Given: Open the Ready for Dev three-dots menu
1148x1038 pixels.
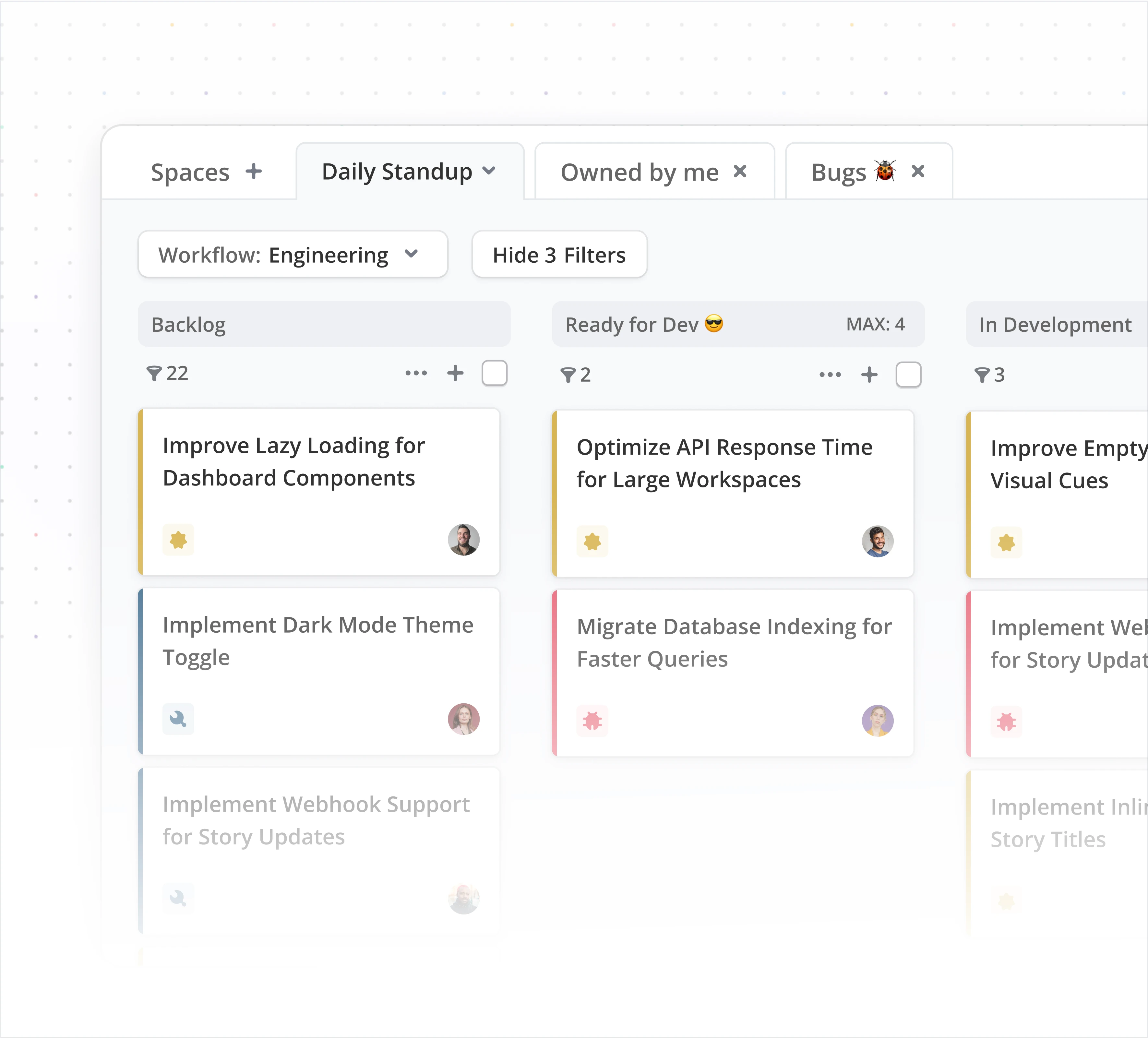Looking at the screenshot, I should tap(830, 375).
